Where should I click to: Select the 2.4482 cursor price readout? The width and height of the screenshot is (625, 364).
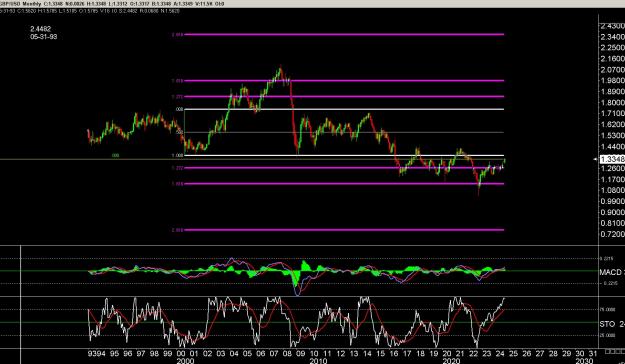41,29
